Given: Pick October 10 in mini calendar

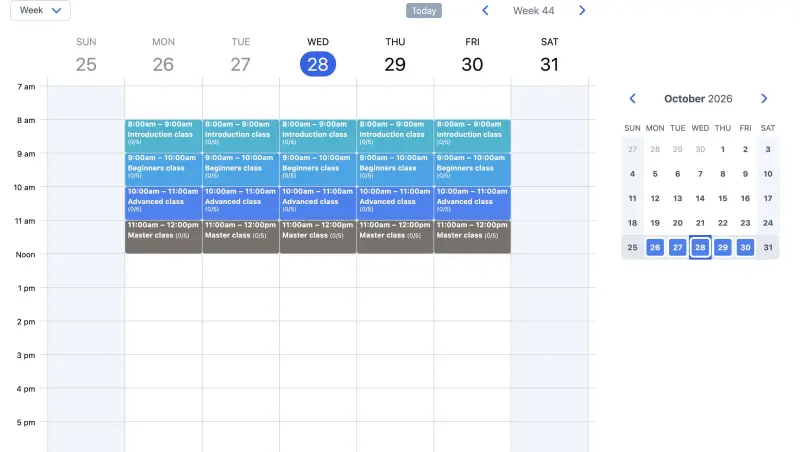Looking at the screenshot, I should click(768, 174).
